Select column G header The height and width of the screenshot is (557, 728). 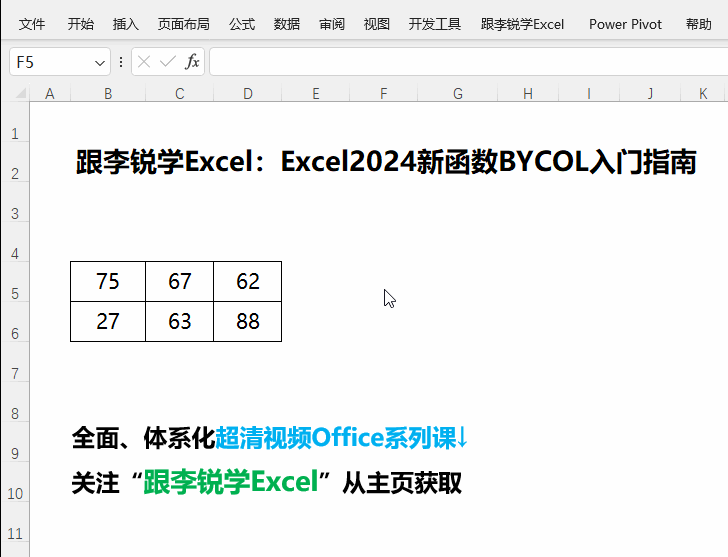coord(458,93)
